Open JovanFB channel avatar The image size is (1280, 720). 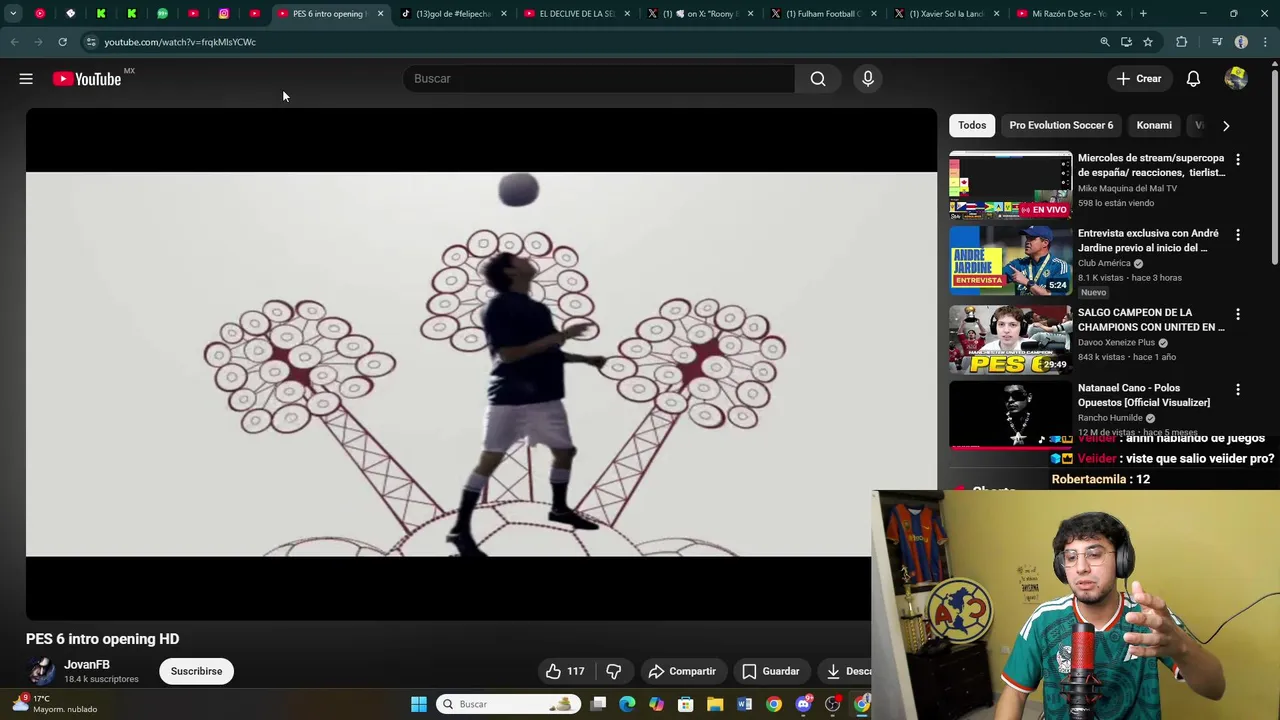[x=41, y=671]
